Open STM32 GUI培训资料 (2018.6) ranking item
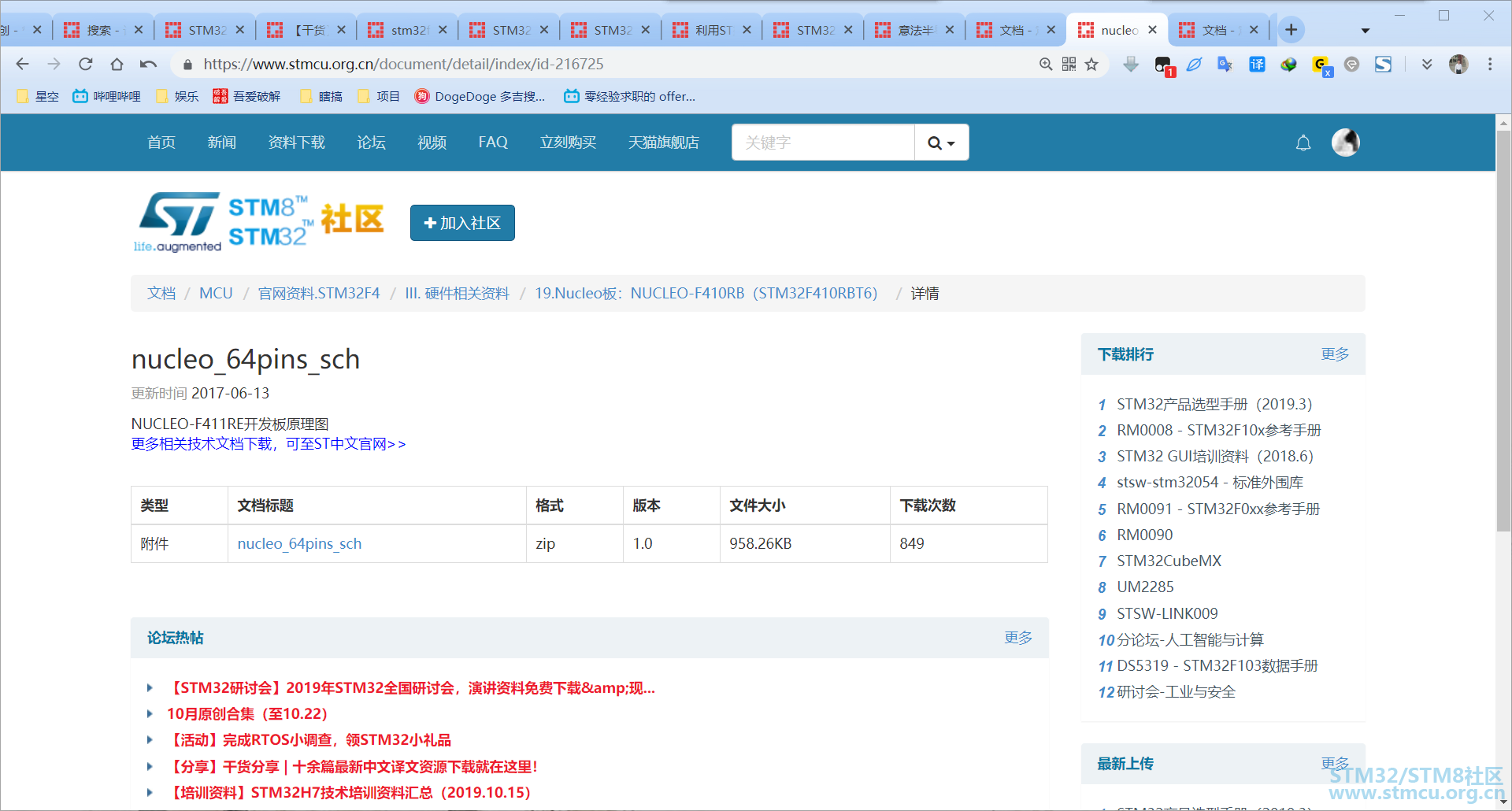 (1215, 457)
